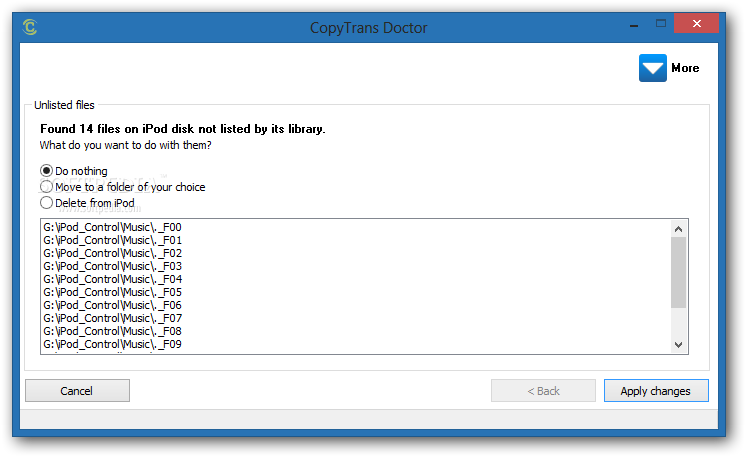The width and height of the screenshot is (746, 457).
Task: Click the CopyTrans logo icon in title bar
Action: pos(30,27)
